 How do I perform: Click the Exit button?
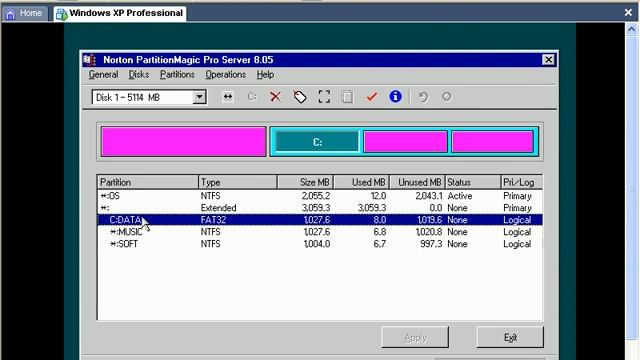click(510, 337)
